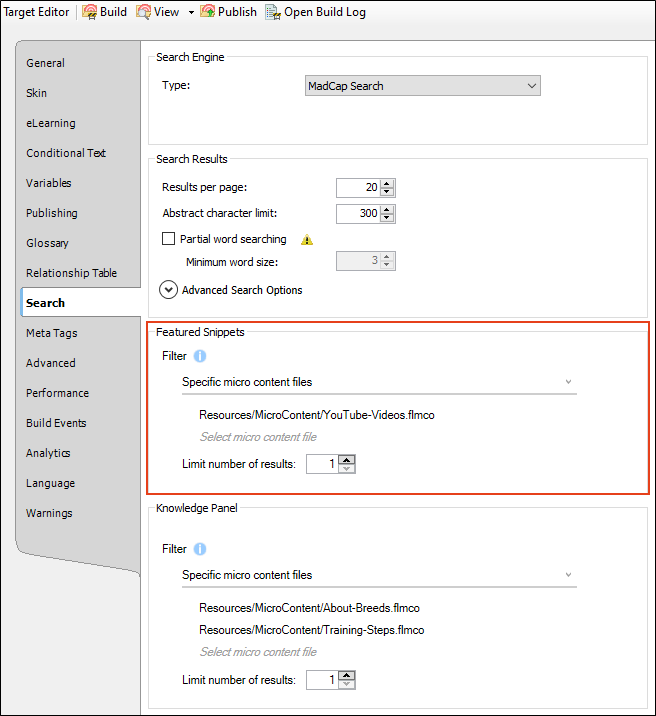
Task: Open the Search Engine Type dropdown
Action: (x=423, y=86)
